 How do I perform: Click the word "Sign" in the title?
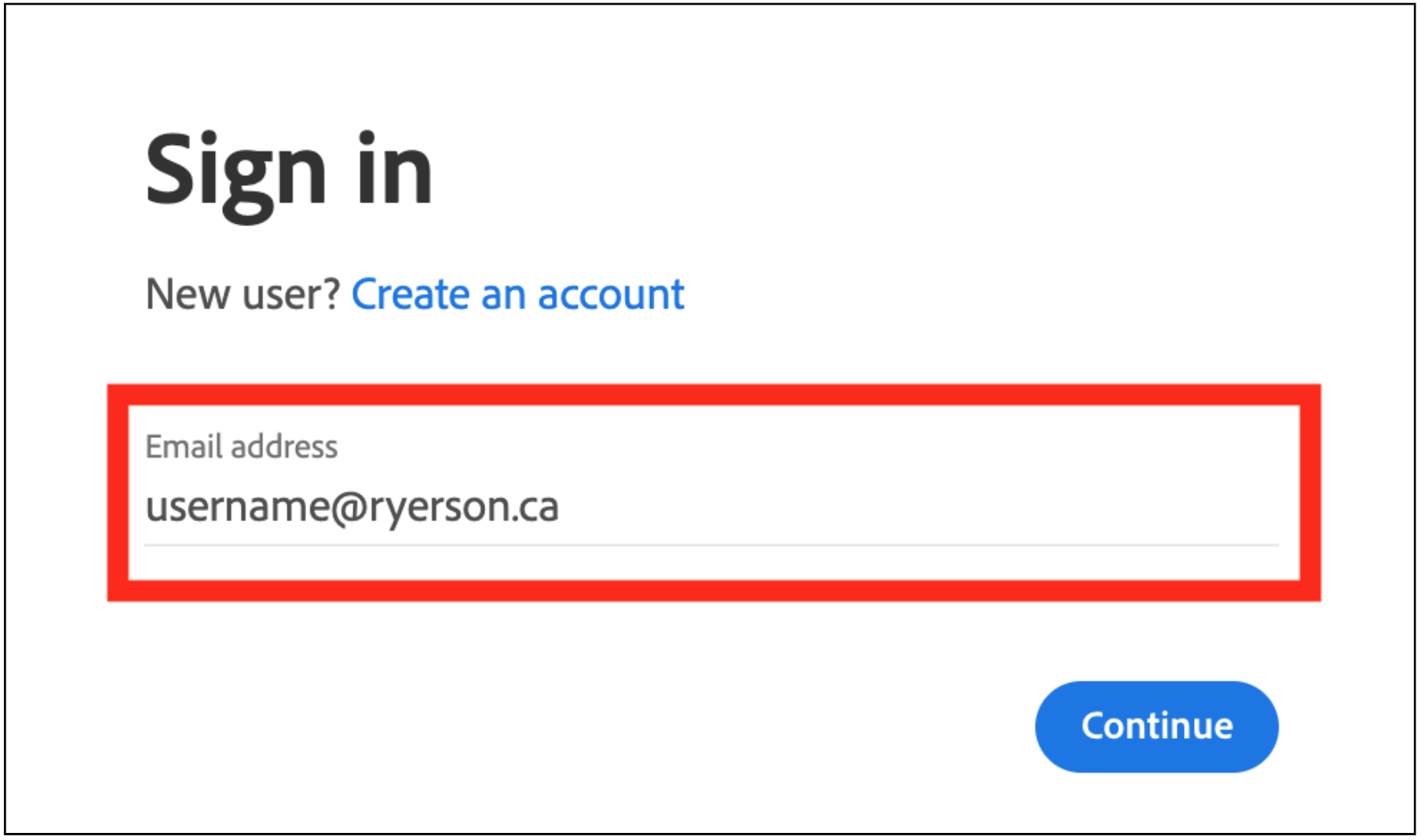pyautogui.click(x=236, y=171)
